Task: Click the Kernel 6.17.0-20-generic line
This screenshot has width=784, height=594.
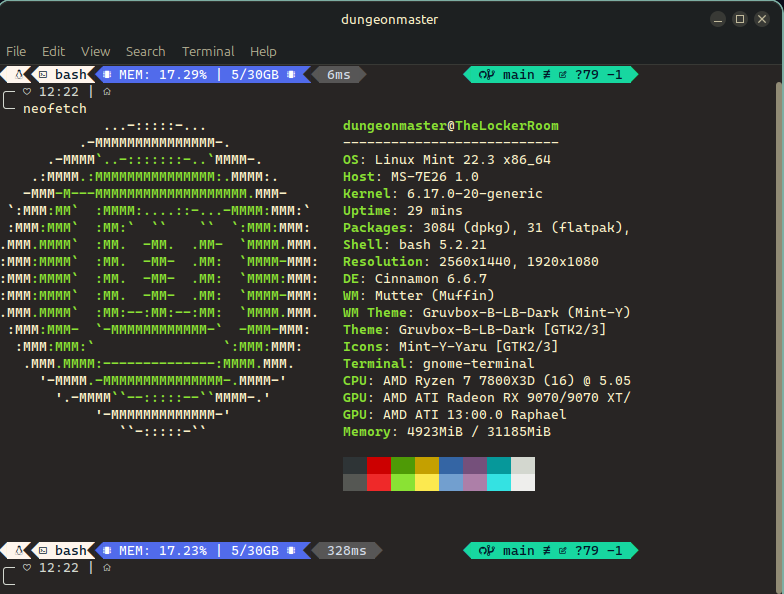Action: click(443, 194)
